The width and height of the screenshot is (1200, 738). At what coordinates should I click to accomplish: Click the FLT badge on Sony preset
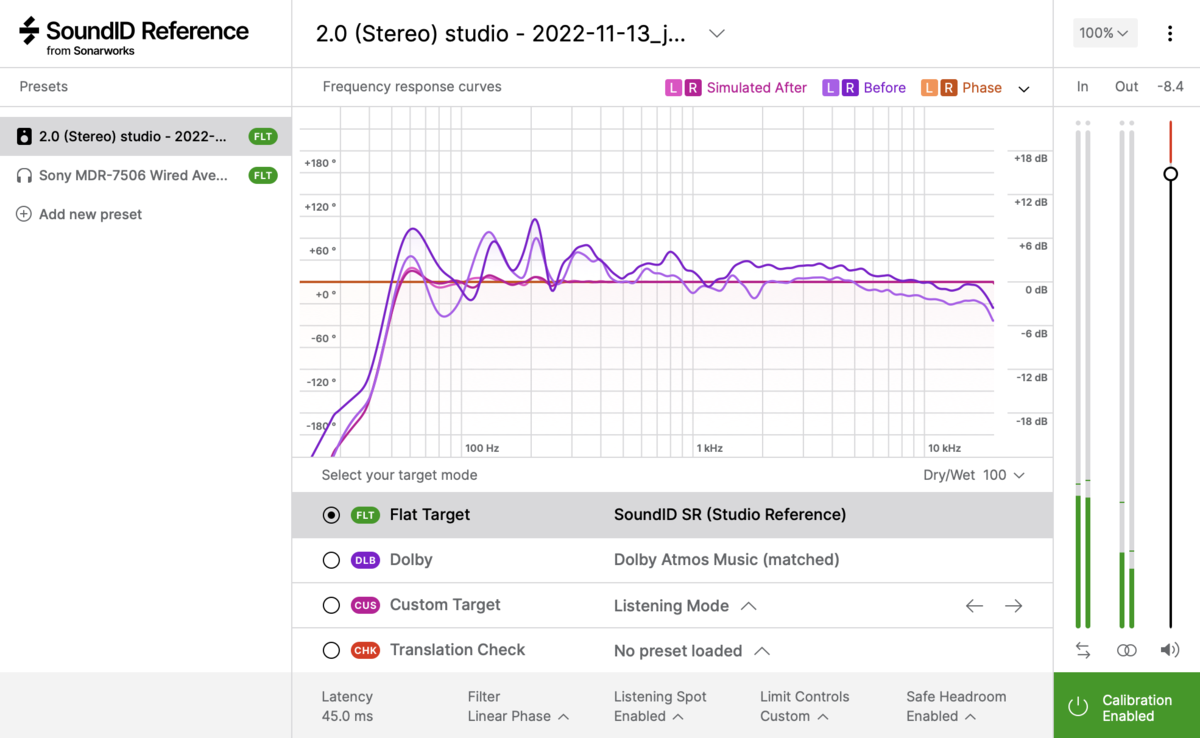pyautogui.click(x=263, y=175)
